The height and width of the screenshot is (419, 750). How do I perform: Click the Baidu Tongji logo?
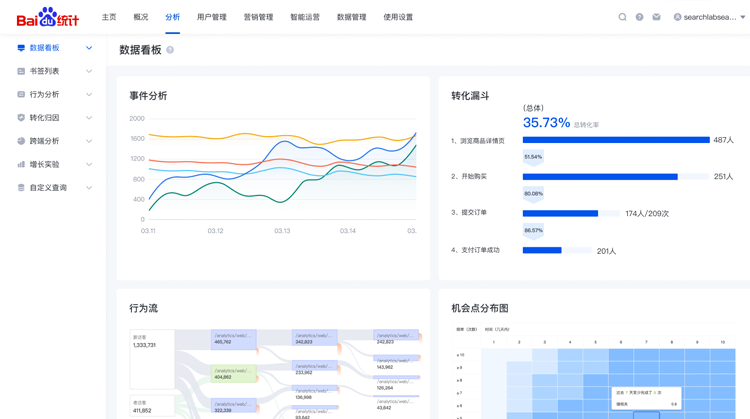[x=48, y=17]
